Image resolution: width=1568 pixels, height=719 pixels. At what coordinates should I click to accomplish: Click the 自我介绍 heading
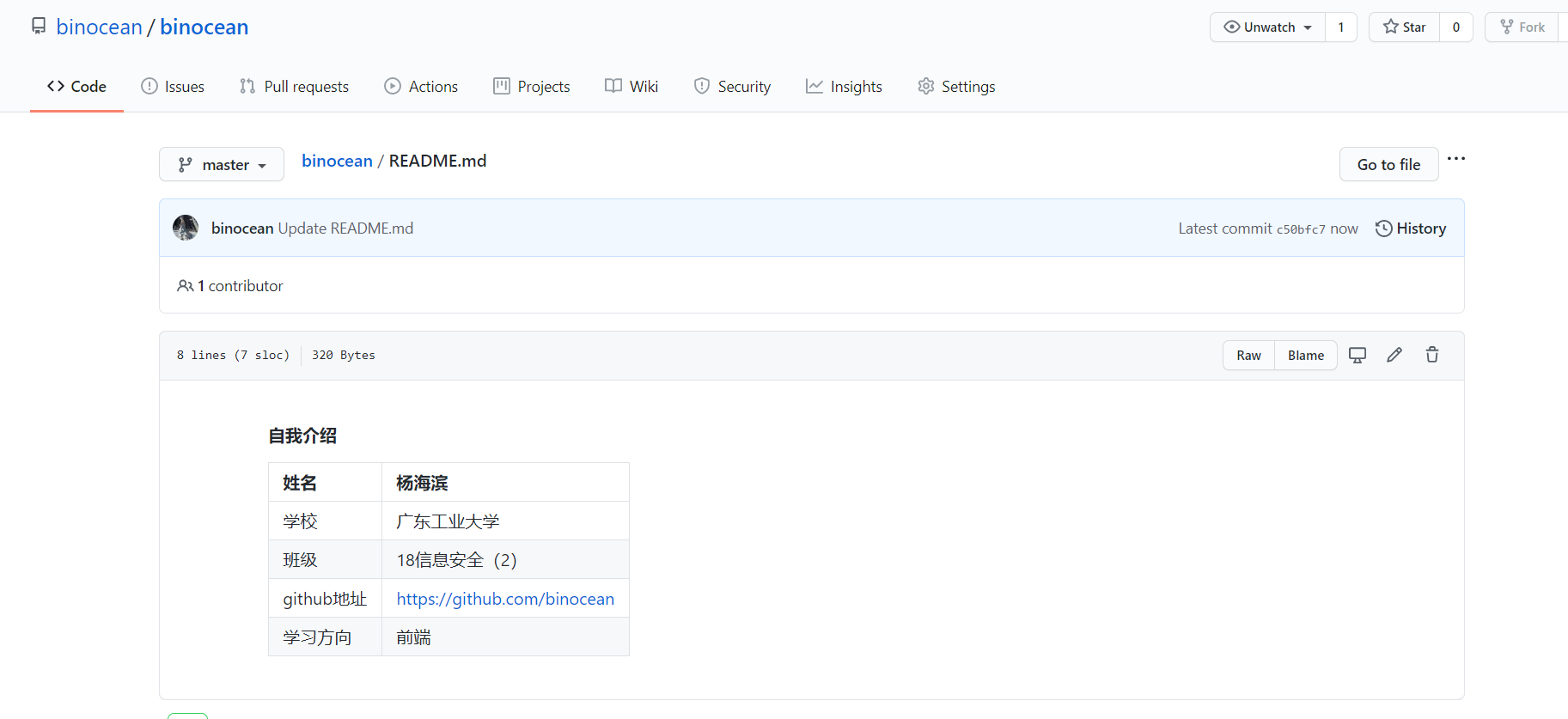point(302,436)
